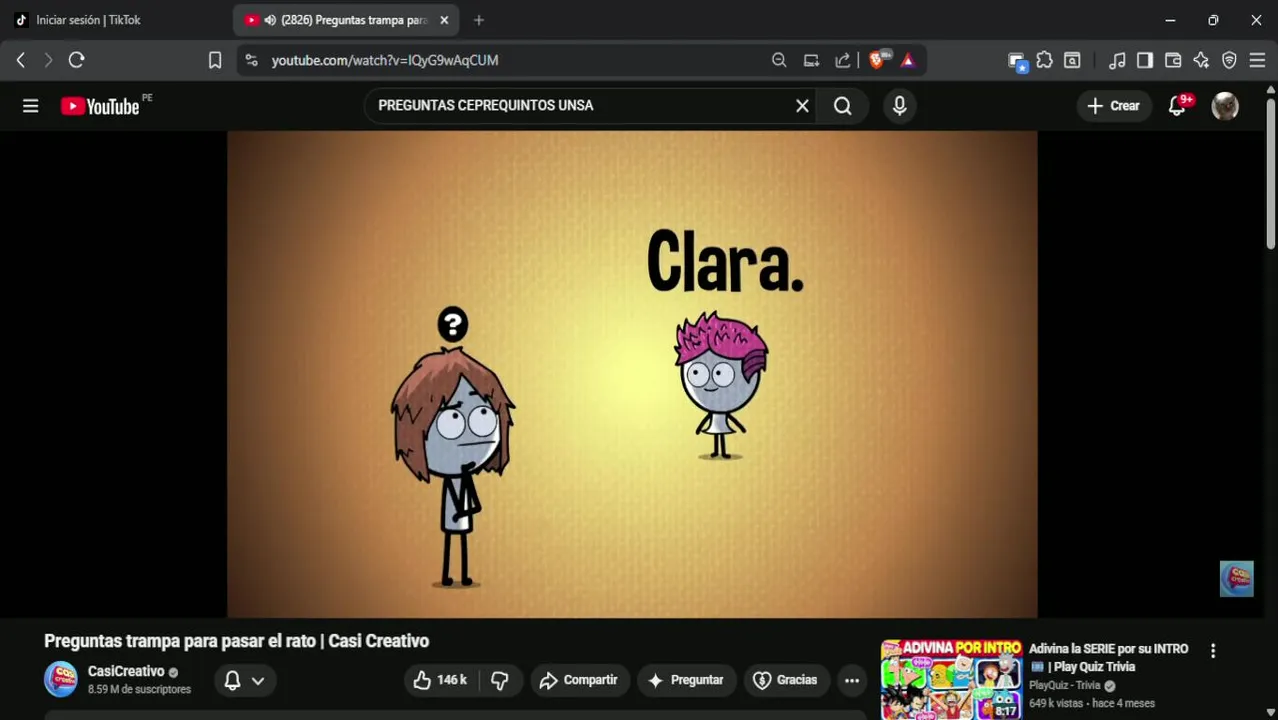
Task: Install or cast page with screen icon
Action: 811,60
